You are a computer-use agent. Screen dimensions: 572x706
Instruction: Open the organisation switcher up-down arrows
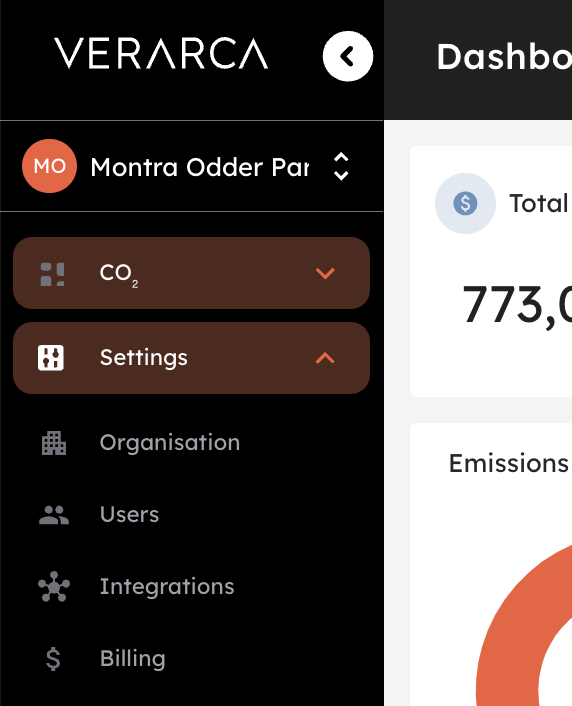pyautogui.click(x=341, y=167)
